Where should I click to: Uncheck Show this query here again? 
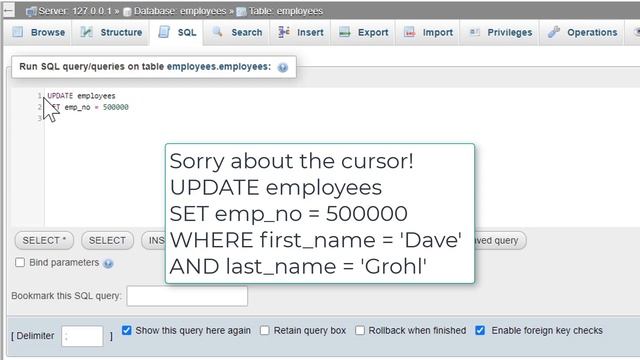coord(127,330)
